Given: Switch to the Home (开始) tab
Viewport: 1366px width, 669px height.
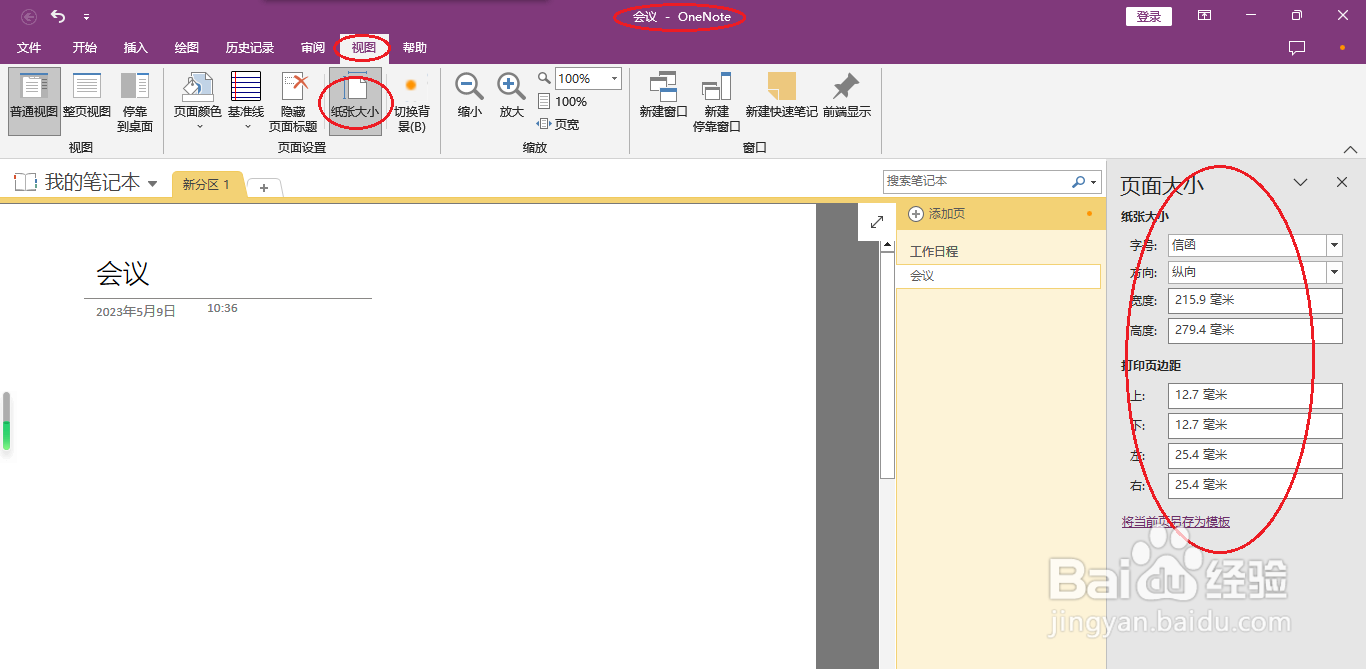Looking at the screenshot, I should coord(85,47).
